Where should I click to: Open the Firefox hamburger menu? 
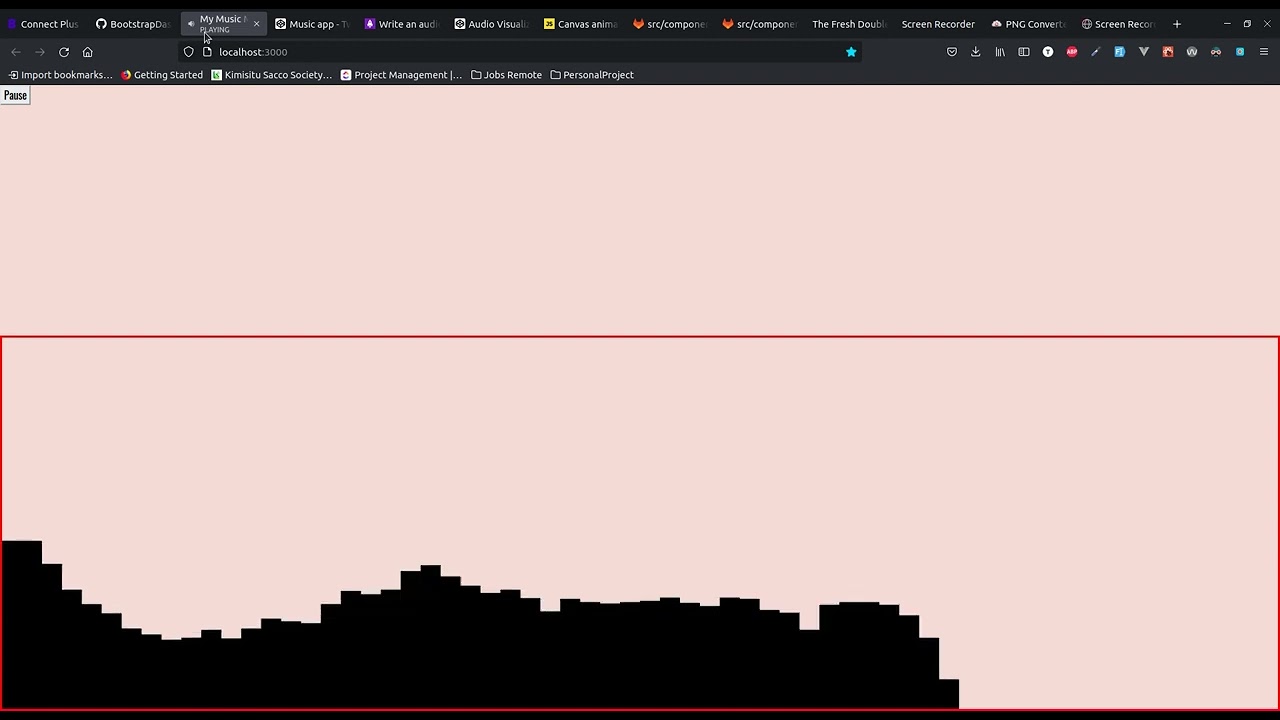(1264, 52)
